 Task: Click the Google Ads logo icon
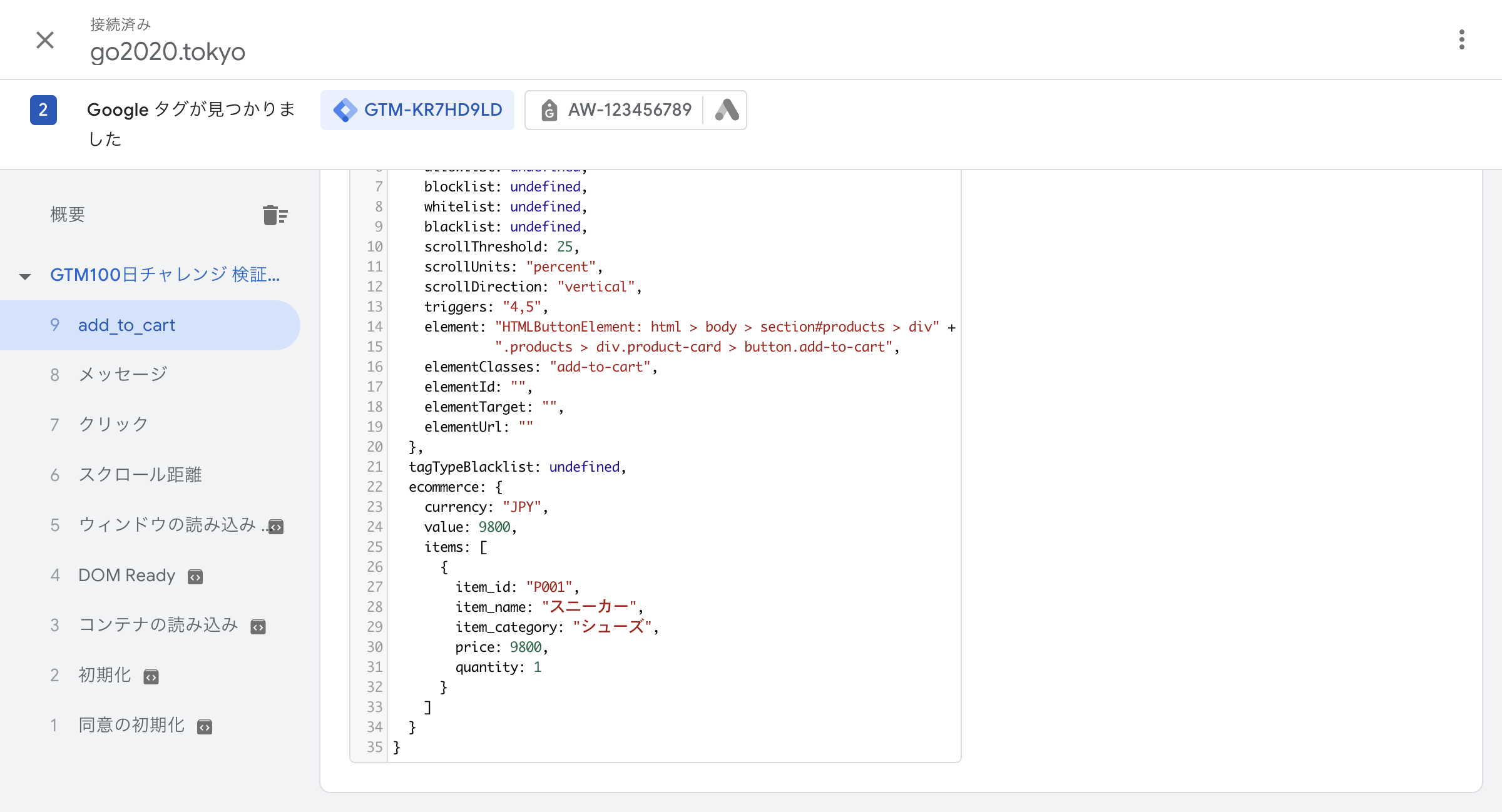[727, 110]
